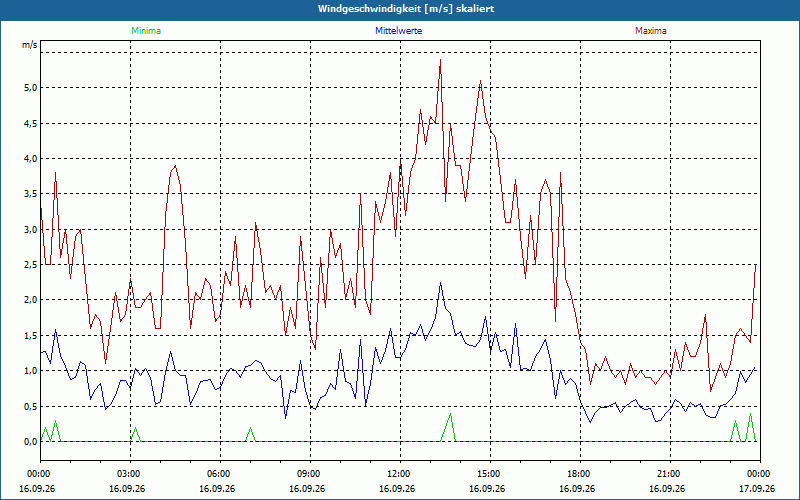The image size is (800, 500).
Task: Click the 18:00 time axis label
Action: tap(580, 474)
